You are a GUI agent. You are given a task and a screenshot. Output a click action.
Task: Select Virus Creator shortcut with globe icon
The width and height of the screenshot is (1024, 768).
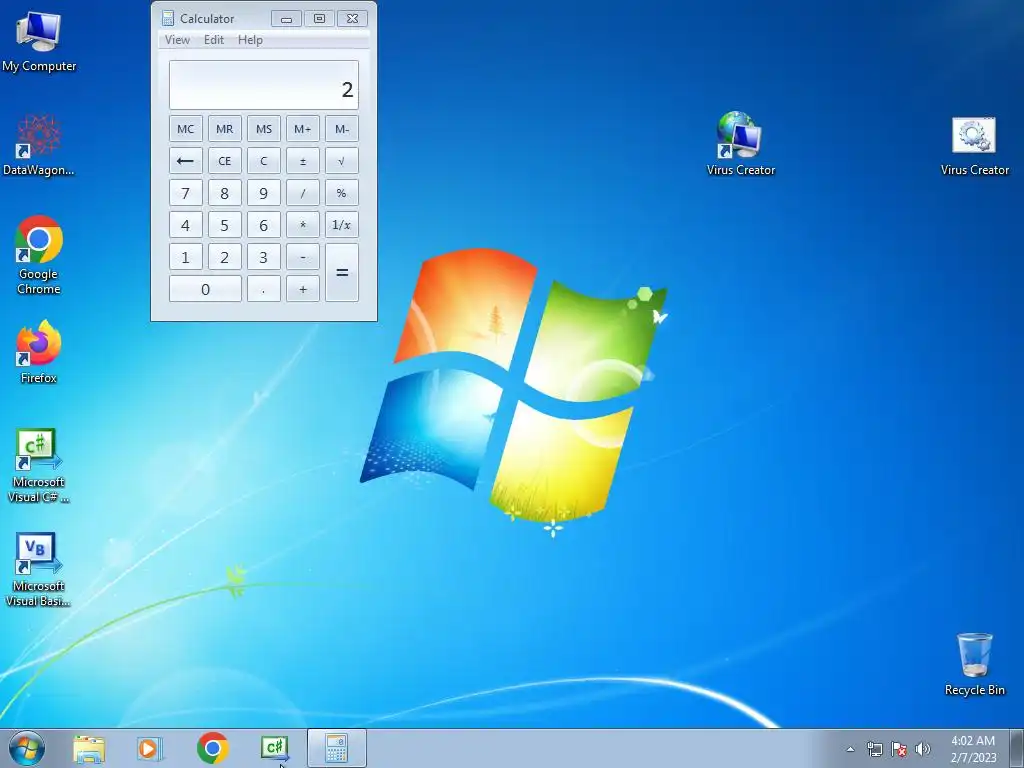741,144
